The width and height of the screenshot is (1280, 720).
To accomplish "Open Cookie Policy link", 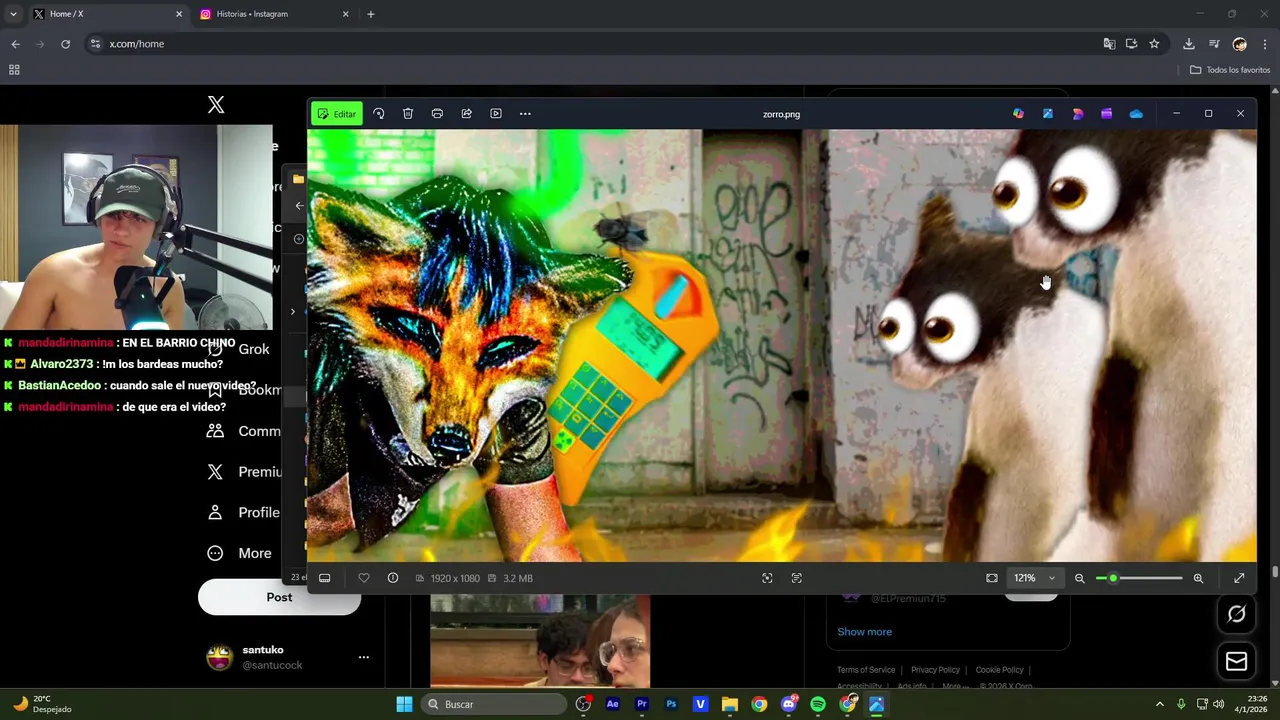I will [x=999, y=670].
